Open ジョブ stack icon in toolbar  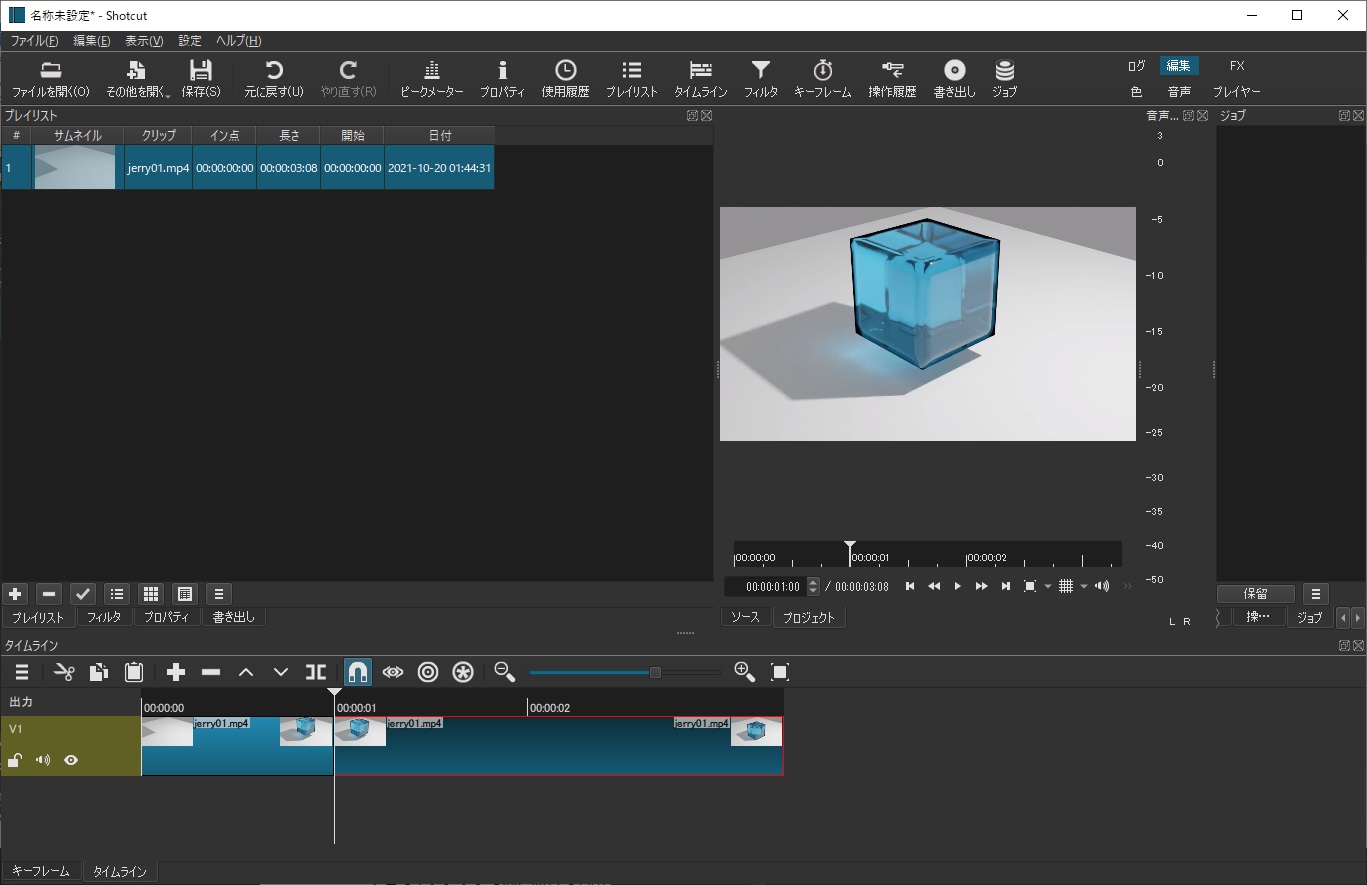(x=1005, y=79)
